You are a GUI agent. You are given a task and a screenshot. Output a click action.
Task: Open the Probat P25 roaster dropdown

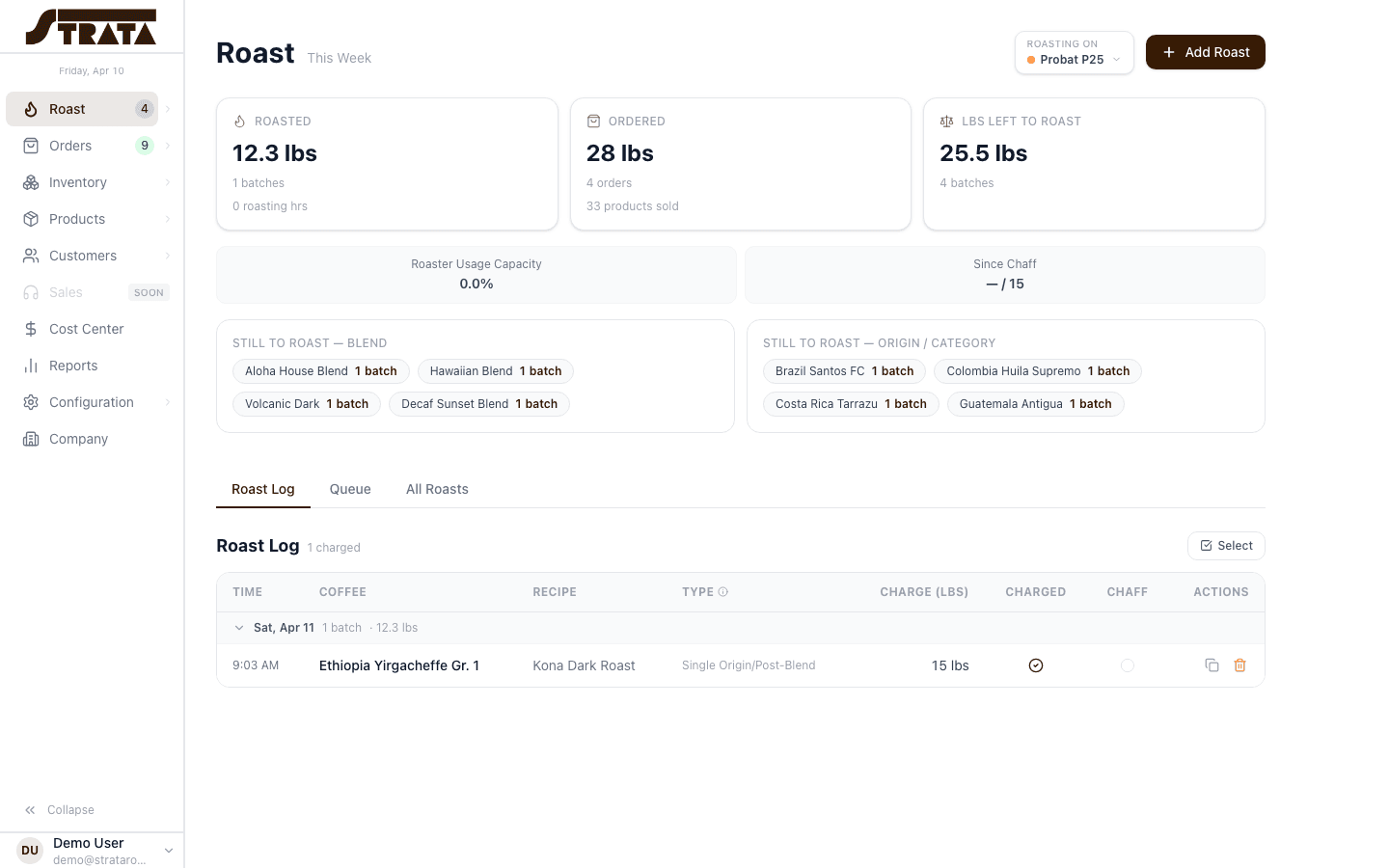click(x=1074, y=53)
